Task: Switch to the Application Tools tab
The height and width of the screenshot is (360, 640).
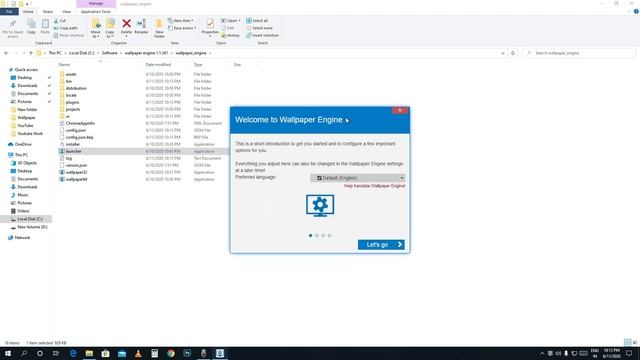Action: click(96, 11)
